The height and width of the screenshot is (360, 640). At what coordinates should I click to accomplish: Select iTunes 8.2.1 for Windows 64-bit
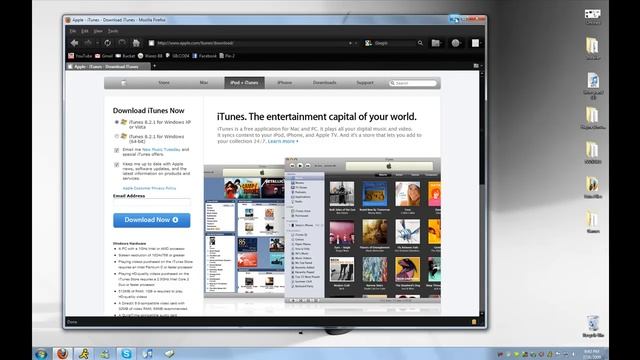click(x=117, y=136)
